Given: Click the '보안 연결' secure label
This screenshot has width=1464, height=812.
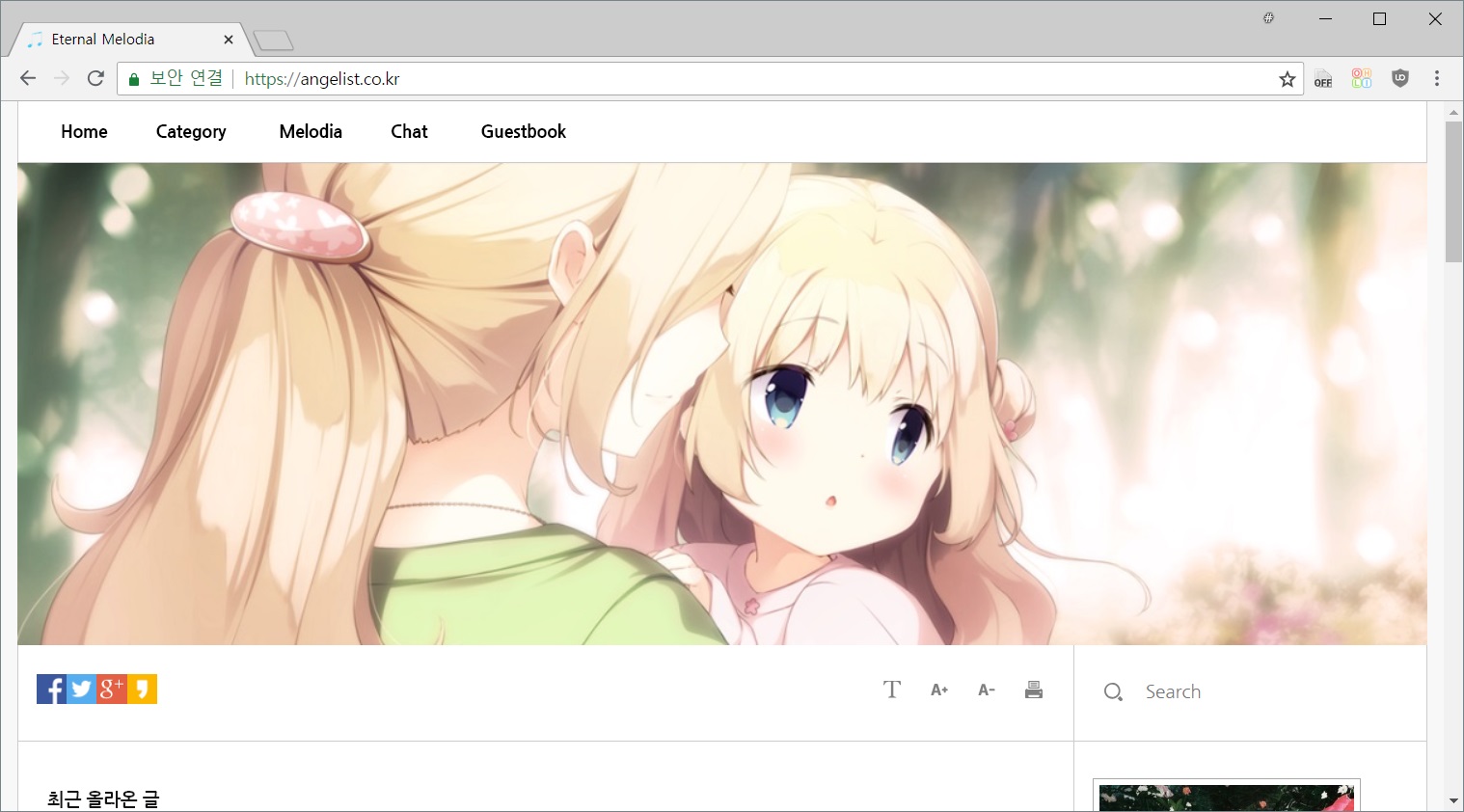Looking at the screenshot, I should tap(186, 79).
